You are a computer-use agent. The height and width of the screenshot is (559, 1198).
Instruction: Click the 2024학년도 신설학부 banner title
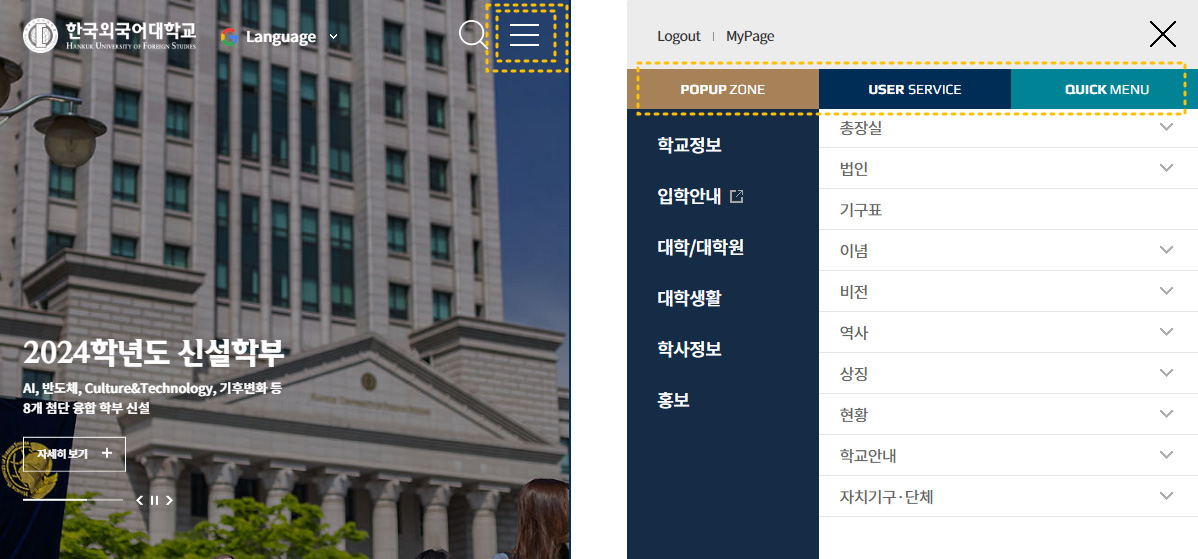click(x=154, y=353)
